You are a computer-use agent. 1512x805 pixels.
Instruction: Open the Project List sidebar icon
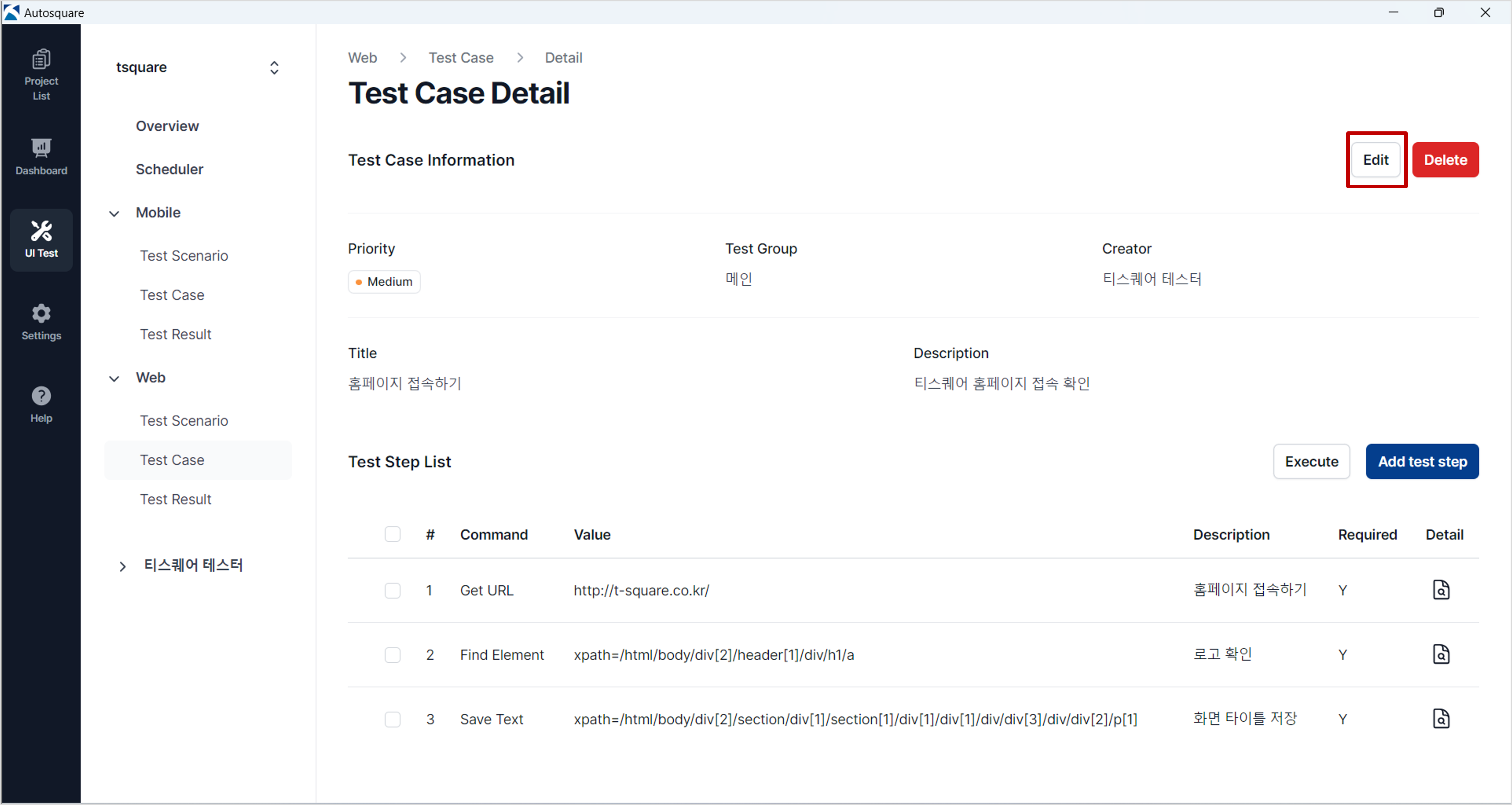point(41,74)
